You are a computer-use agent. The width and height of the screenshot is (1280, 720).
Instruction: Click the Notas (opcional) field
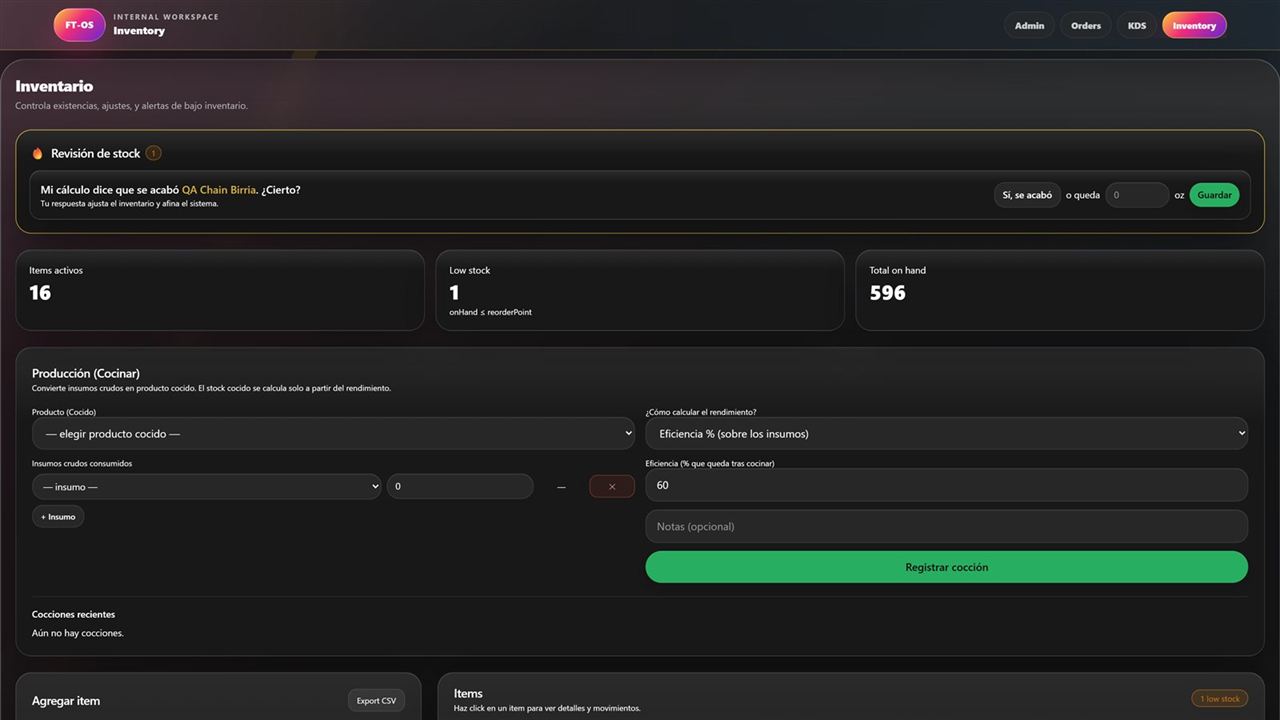click(x=946, y=526)
